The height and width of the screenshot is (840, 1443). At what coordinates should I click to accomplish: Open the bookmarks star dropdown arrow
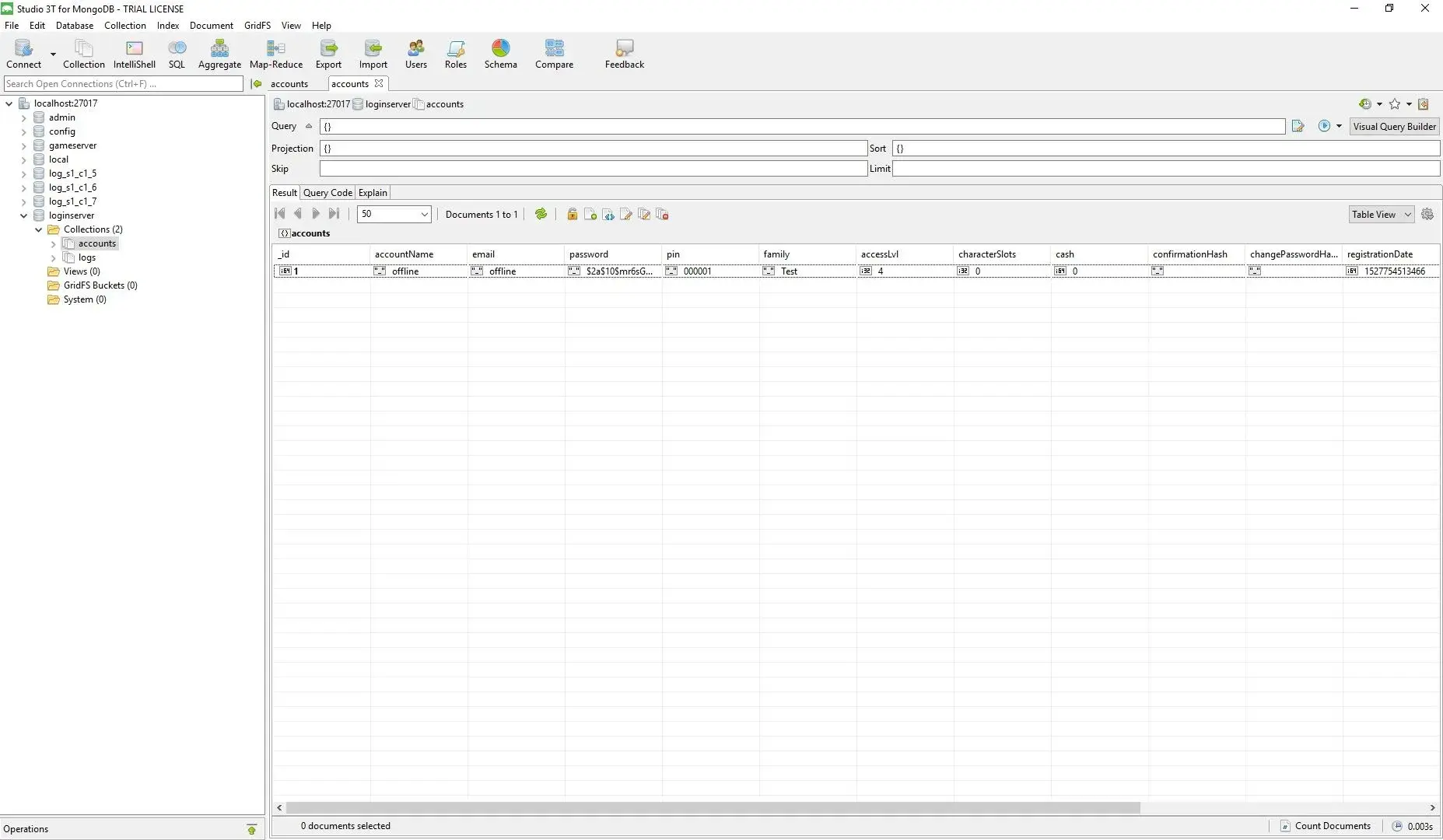point(1409,104)
